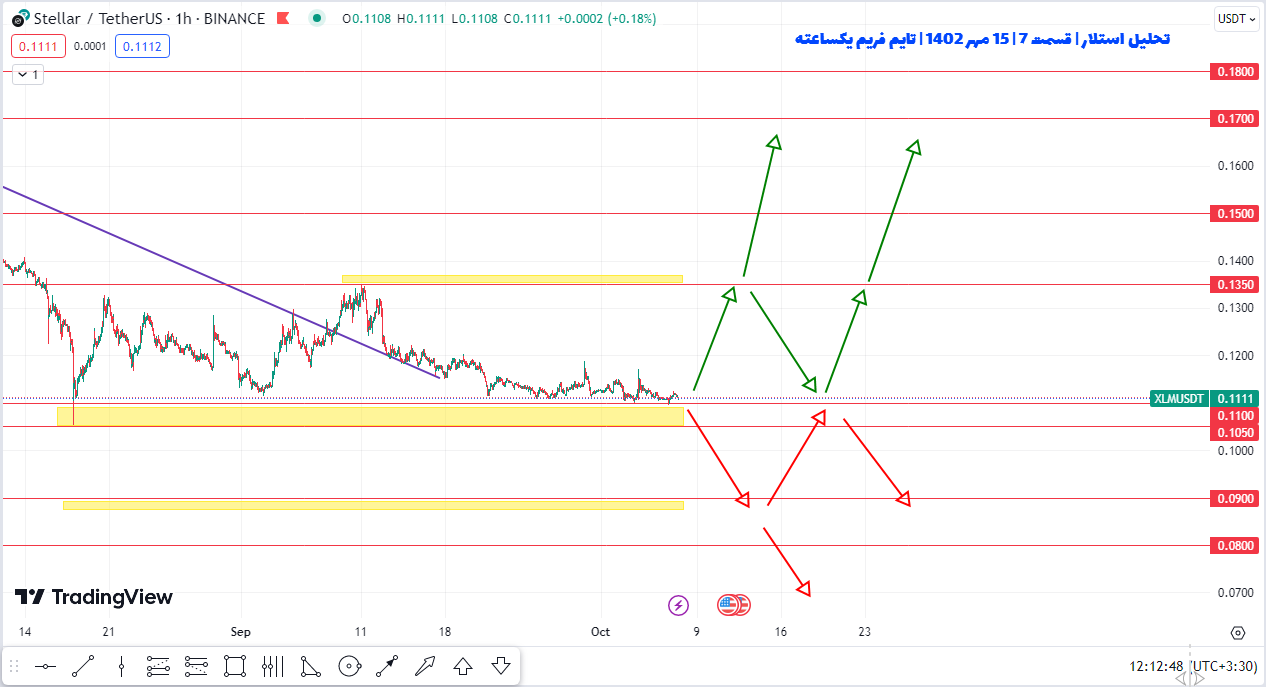Click the green market status dot

click(x=317, y=19)
